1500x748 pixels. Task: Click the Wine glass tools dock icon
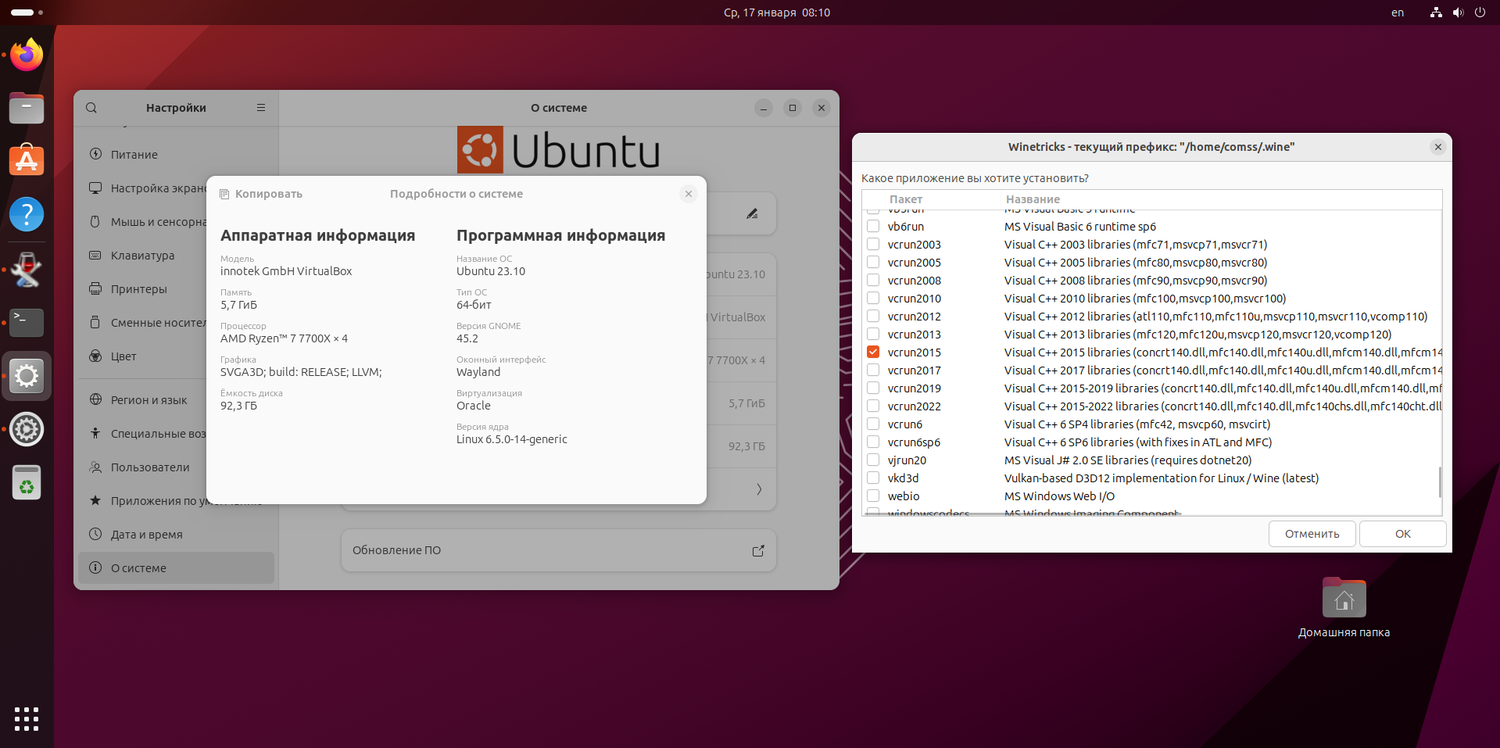click(x=27, y=268)
